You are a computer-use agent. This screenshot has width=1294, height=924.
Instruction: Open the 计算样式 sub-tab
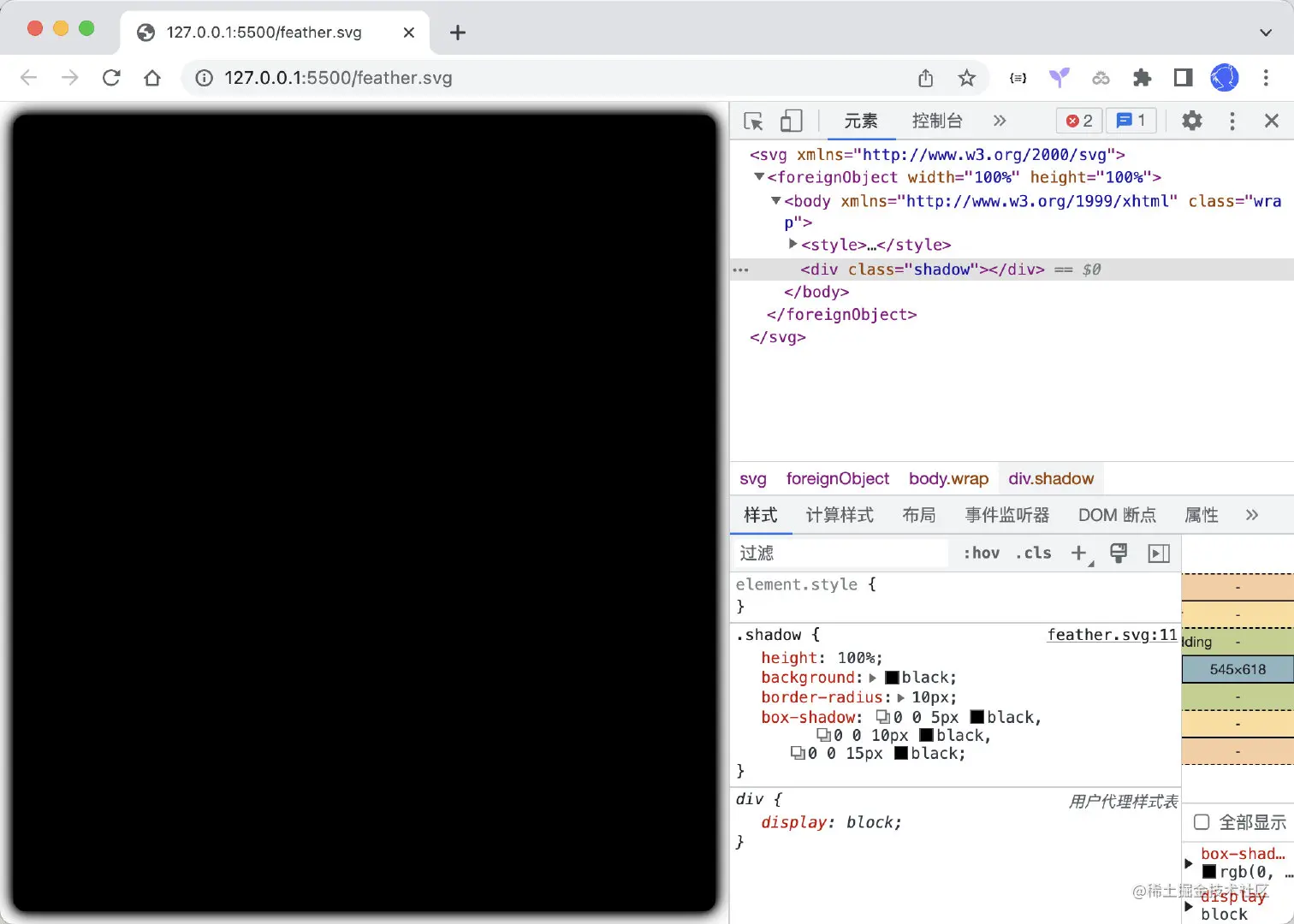pyautogui.click(x=840, y=515)
